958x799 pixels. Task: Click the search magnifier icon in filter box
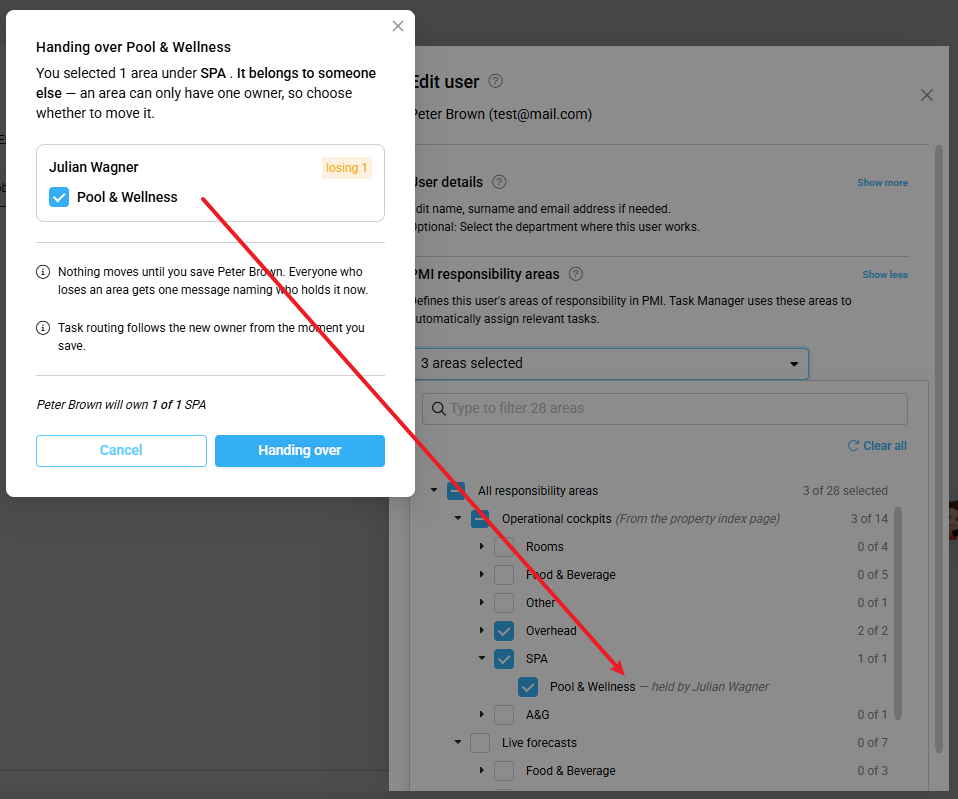tap(439, 409)
